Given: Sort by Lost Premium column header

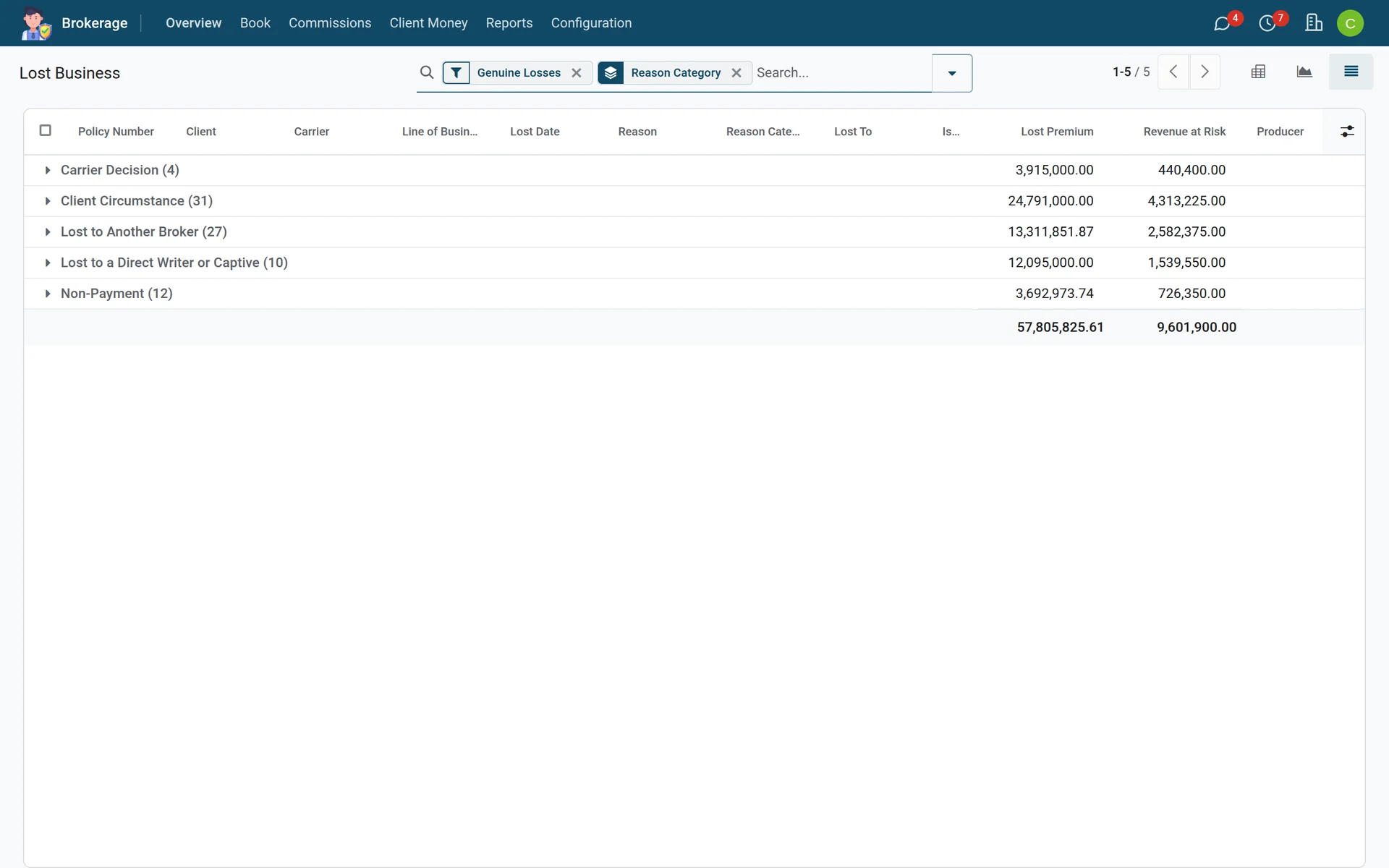Looking at the screenshot, I should [x=1057, y=132].
